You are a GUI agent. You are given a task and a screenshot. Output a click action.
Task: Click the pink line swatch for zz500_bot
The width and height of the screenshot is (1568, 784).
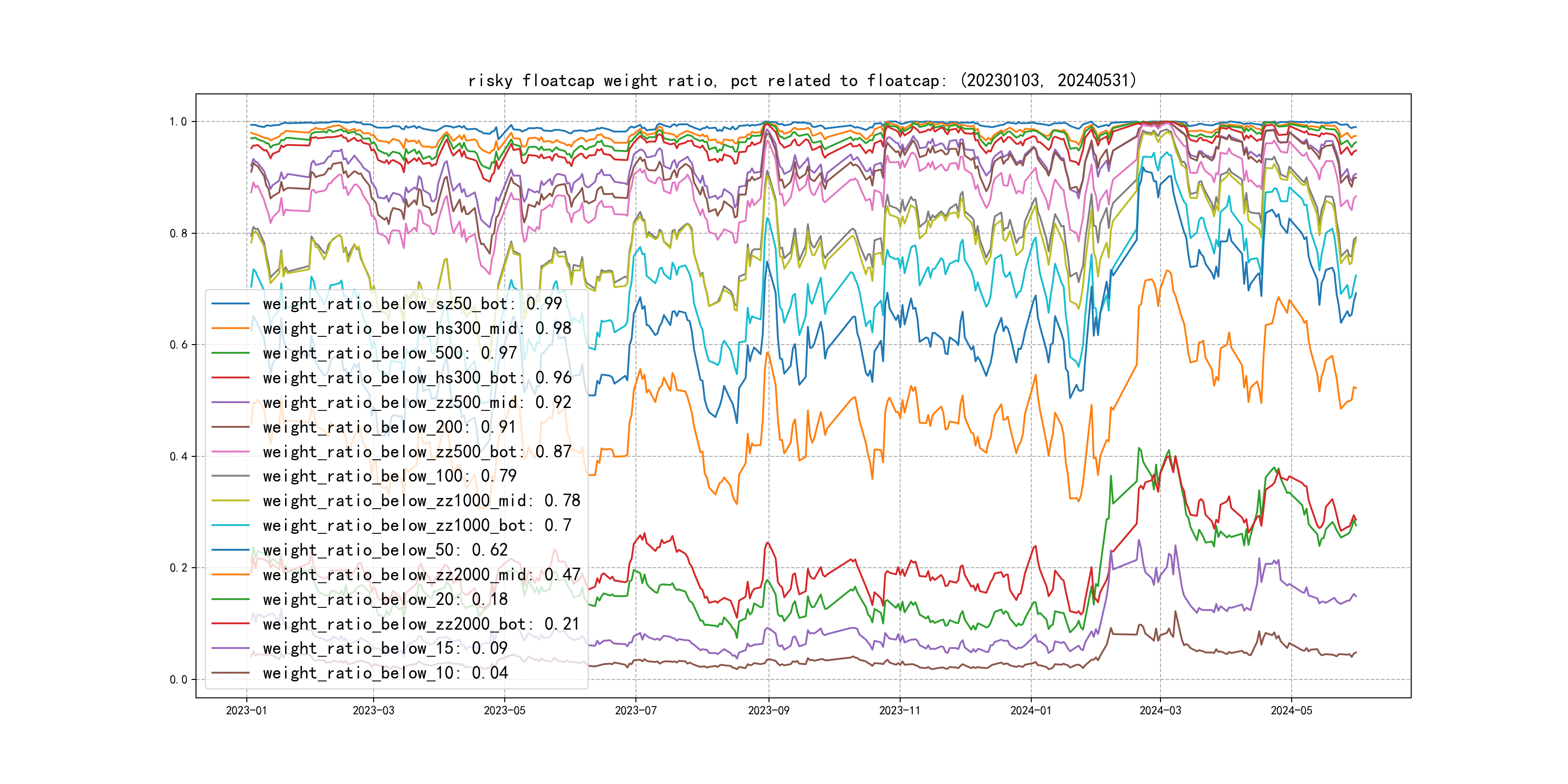[231, 452]
